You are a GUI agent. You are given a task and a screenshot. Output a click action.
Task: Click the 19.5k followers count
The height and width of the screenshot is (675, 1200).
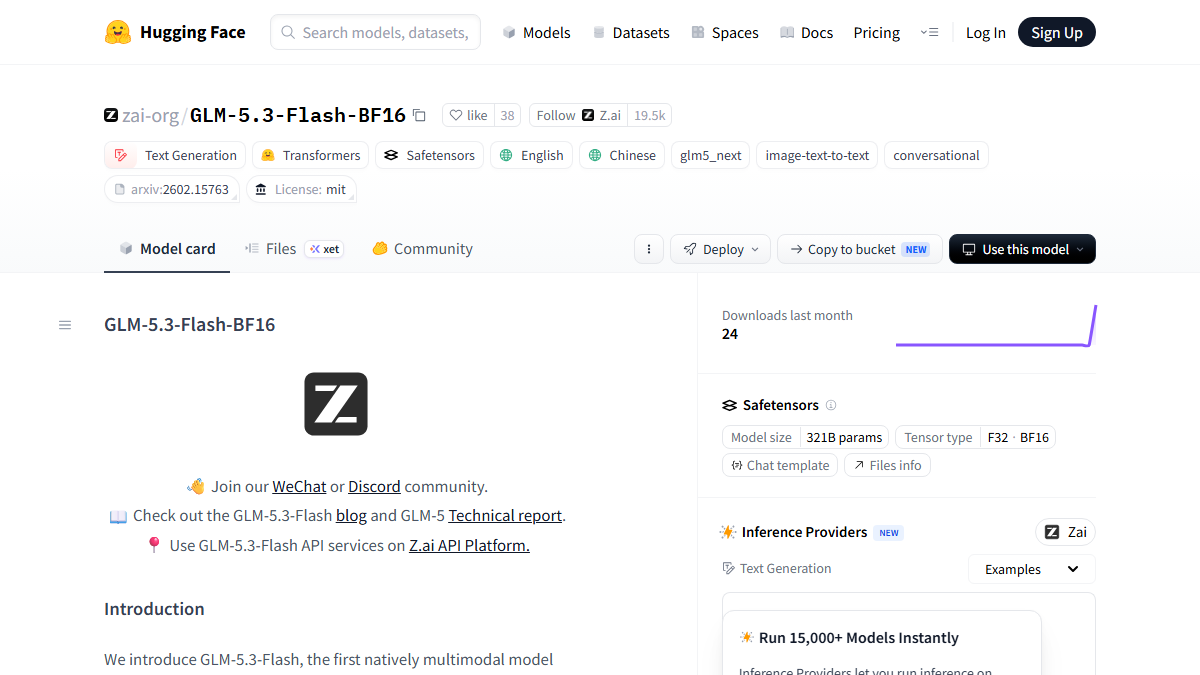tap(649, 115)
